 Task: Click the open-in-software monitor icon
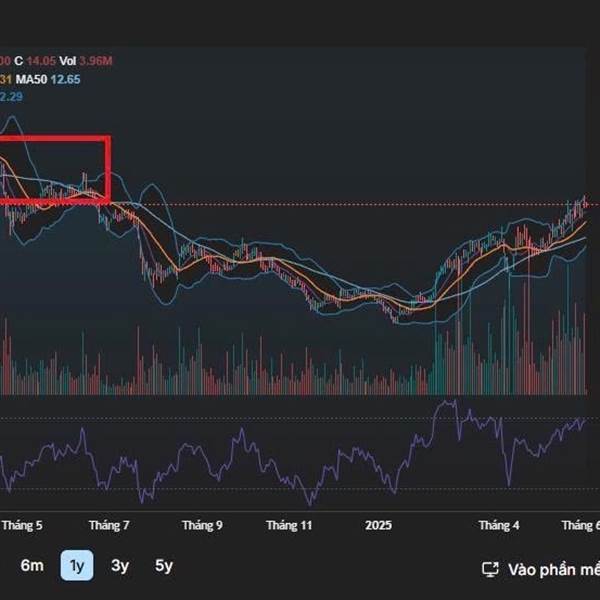(x=490, y=569)
